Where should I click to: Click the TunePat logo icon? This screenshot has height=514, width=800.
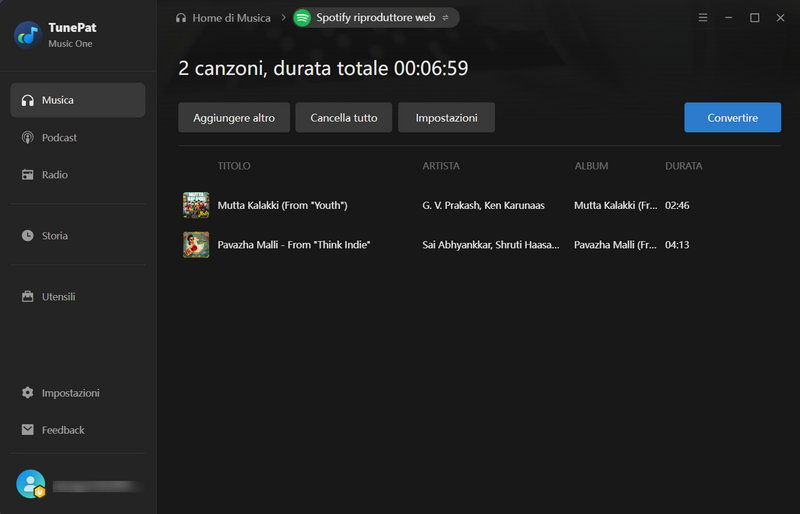click(x=28, y=35)
